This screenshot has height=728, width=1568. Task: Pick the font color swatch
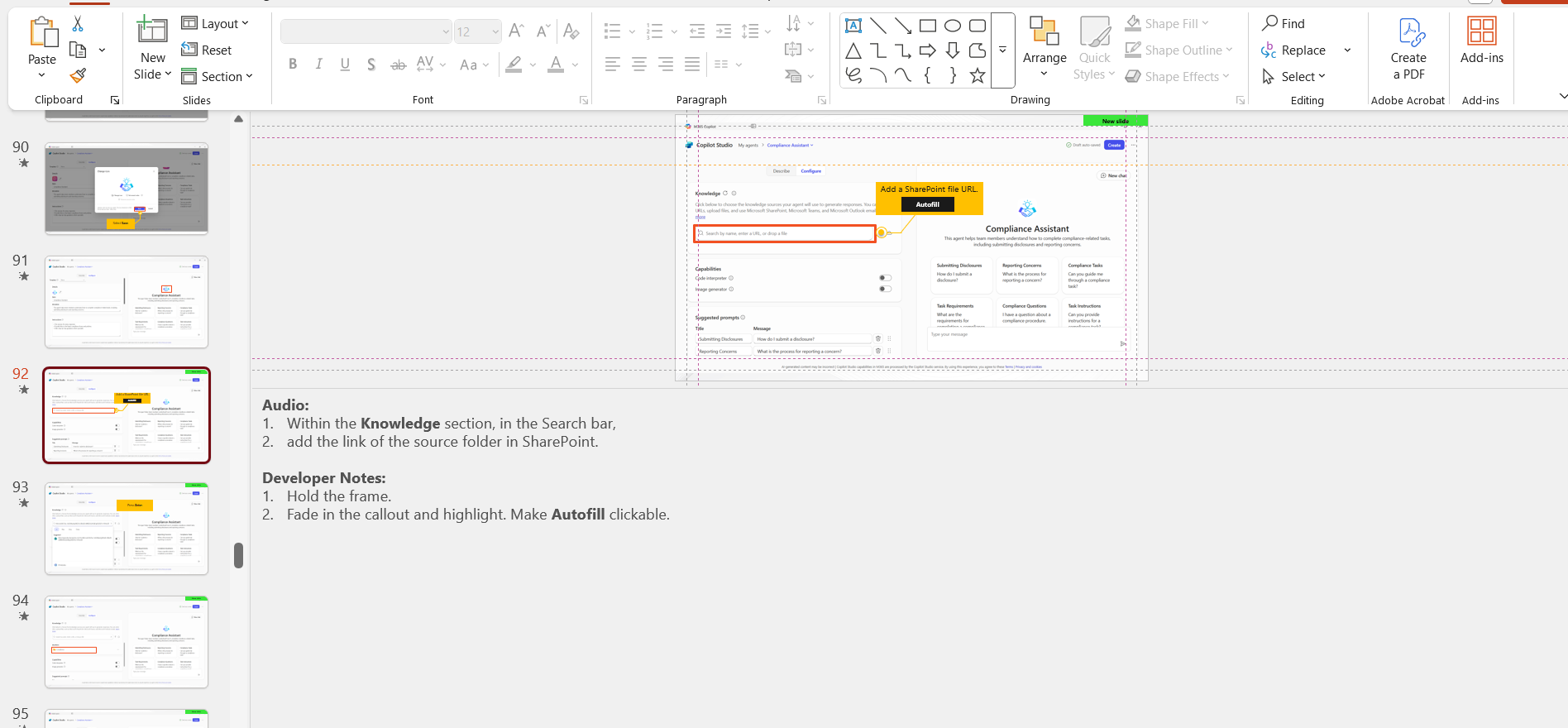[556, 64]
